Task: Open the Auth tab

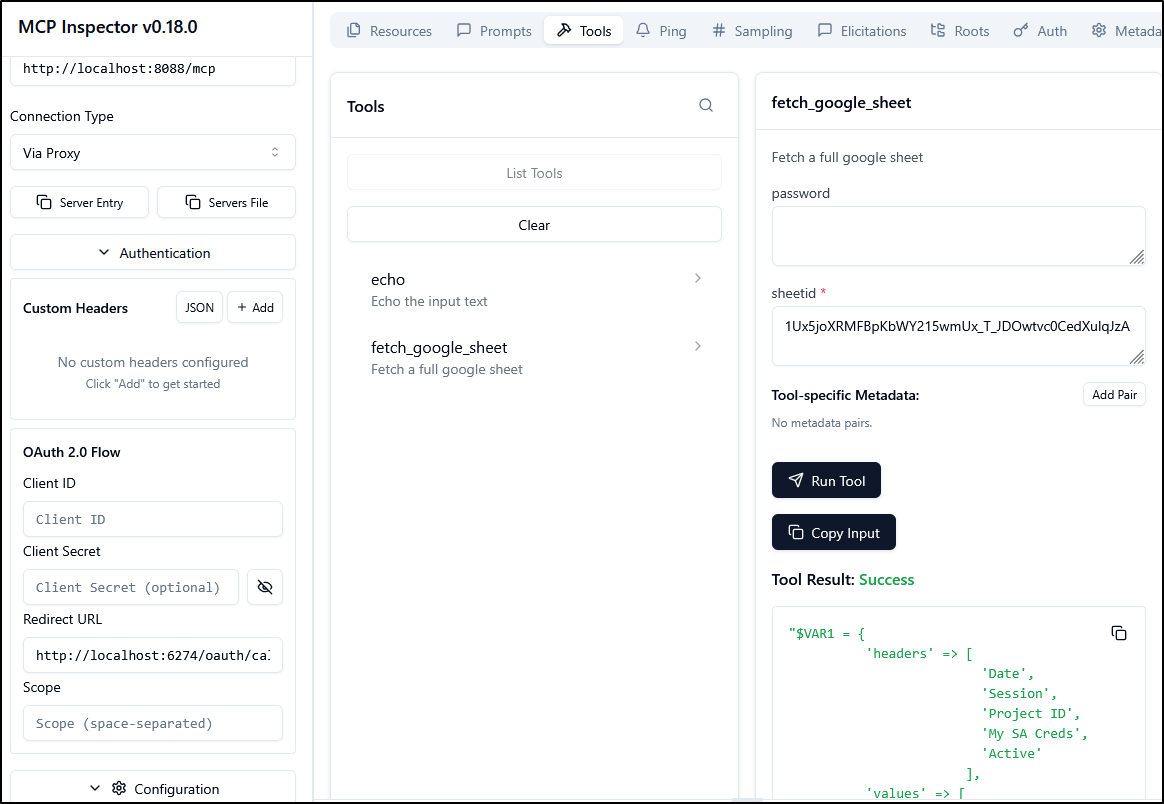Action: 1040,31
